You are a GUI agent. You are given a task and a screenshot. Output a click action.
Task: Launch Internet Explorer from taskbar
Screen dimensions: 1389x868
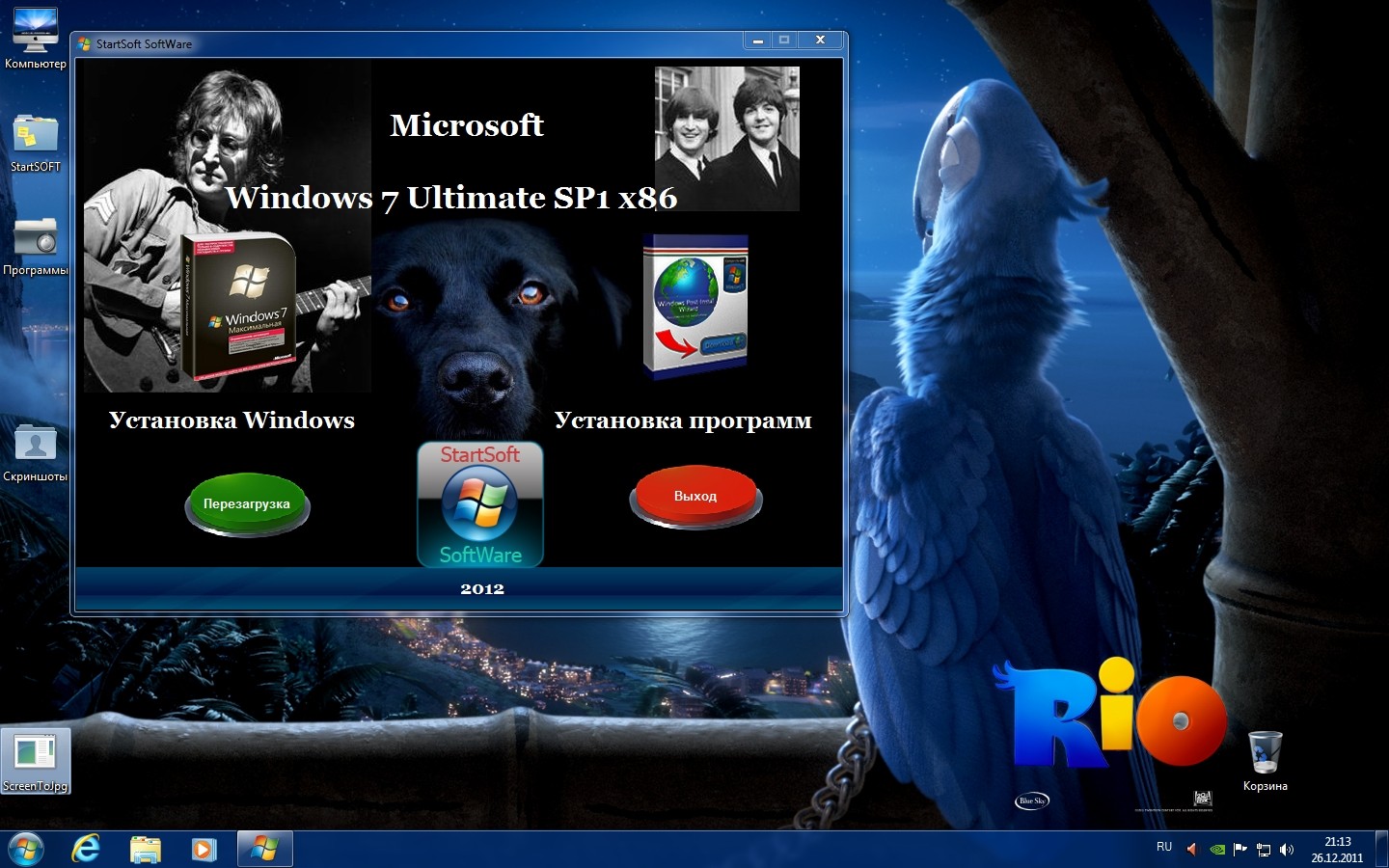(87, 850)
